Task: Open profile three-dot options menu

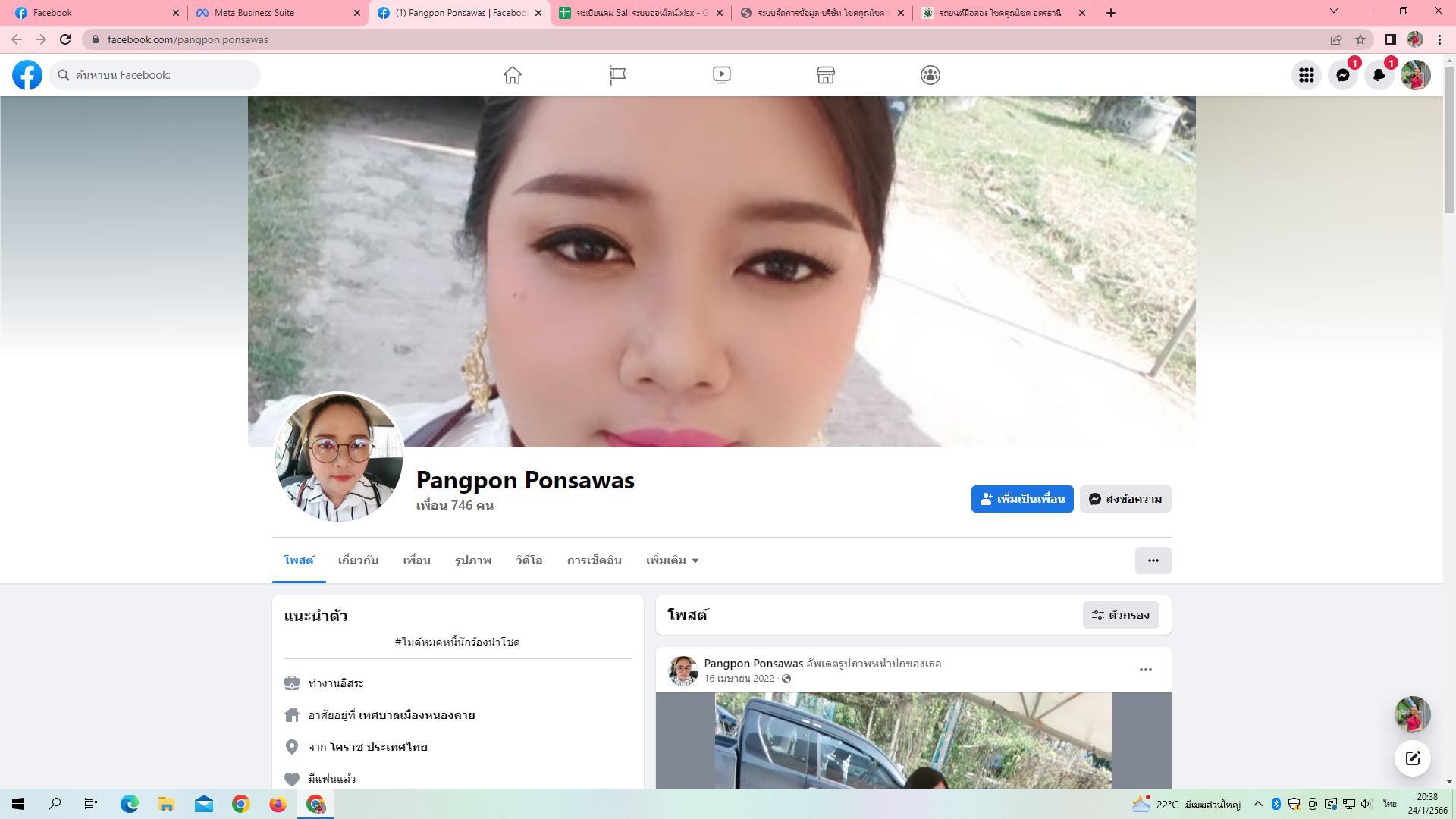Action: 1153,560
